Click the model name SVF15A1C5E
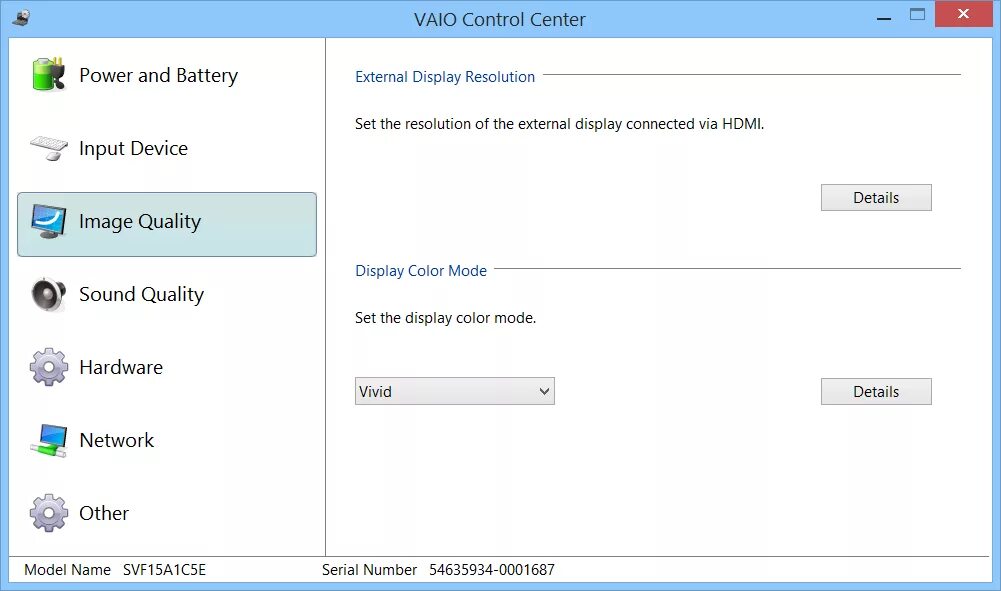 coord(165,569)
